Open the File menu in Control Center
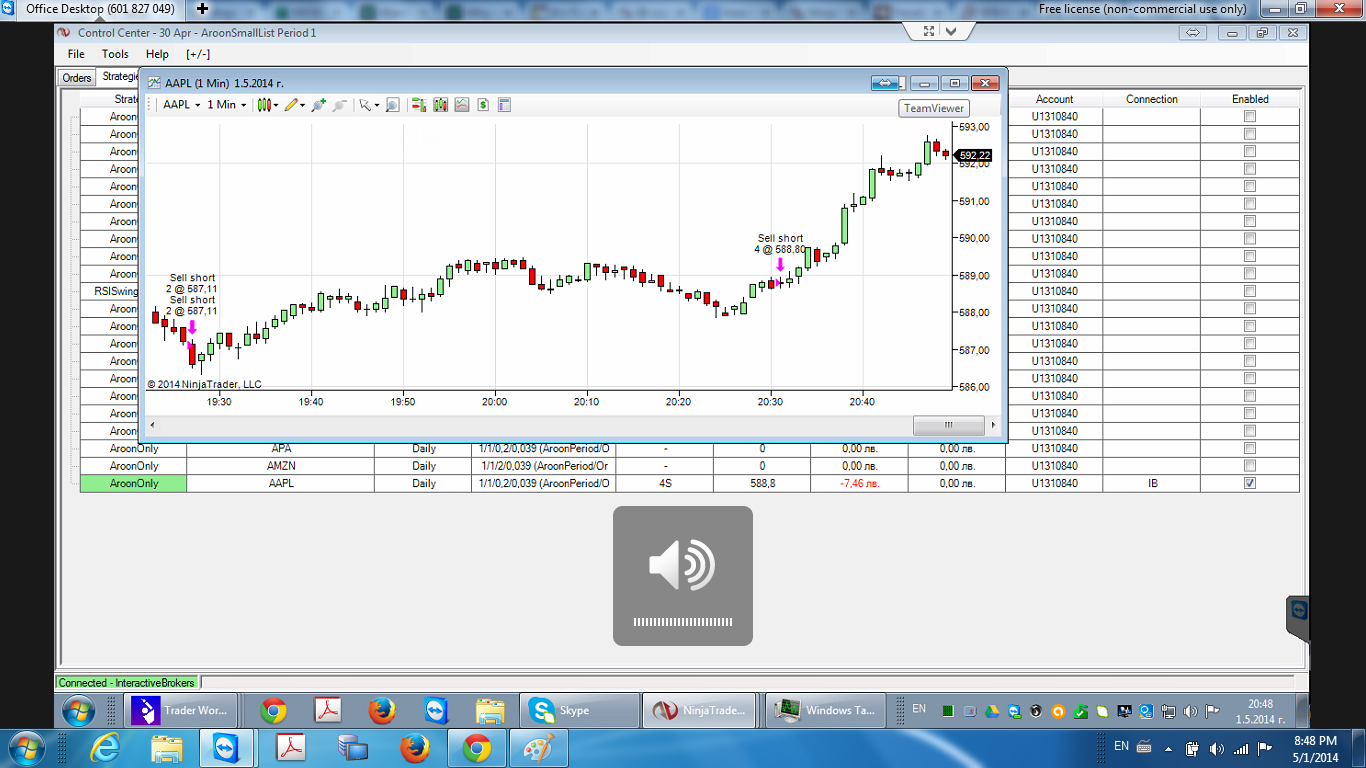The width and height of the screenshot is (1366, 768). coord(76,54)
